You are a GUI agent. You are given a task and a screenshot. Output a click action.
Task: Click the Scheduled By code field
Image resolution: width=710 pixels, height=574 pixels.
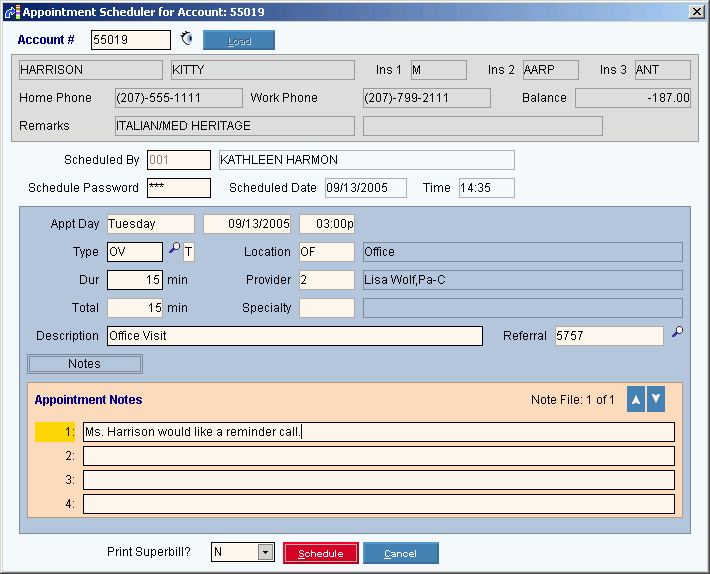pos(179,160)
